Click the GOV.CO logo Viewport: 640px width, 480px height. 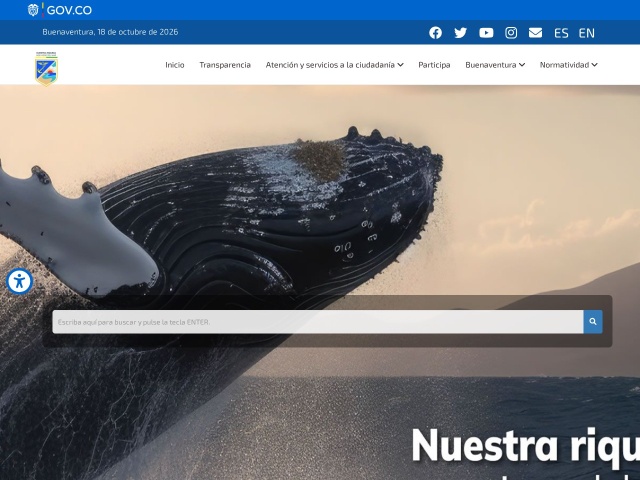click(x=60, y=10)
